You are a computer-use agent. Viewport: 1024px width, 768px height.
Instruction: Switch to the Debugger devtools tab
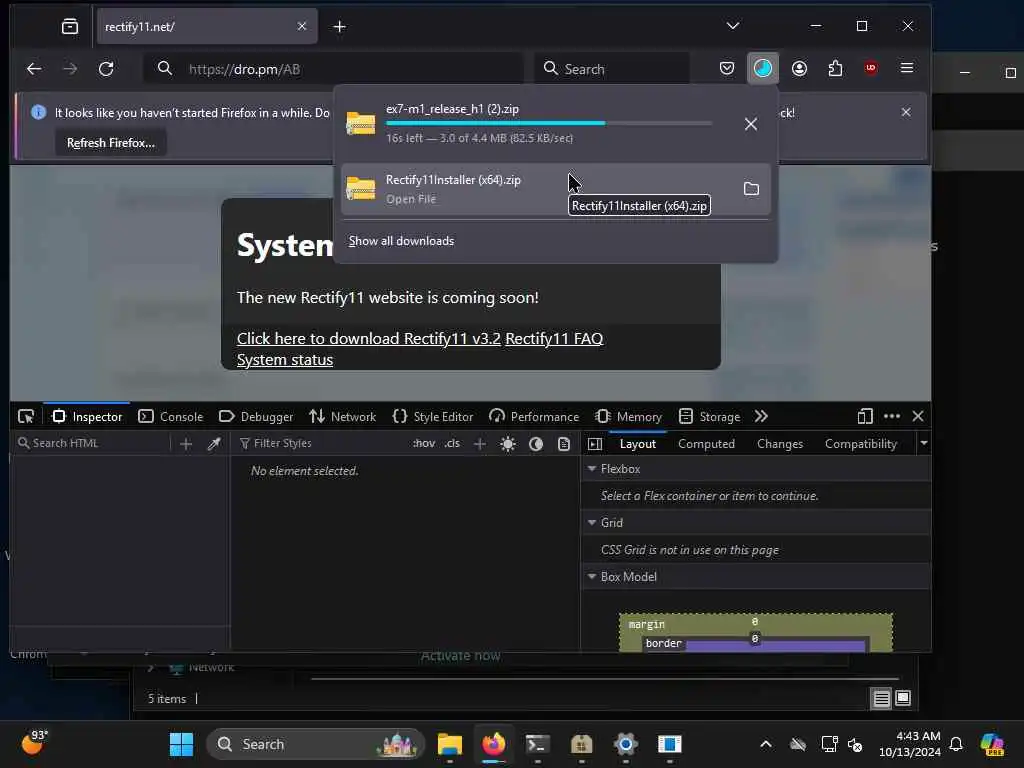click(256, 417)
